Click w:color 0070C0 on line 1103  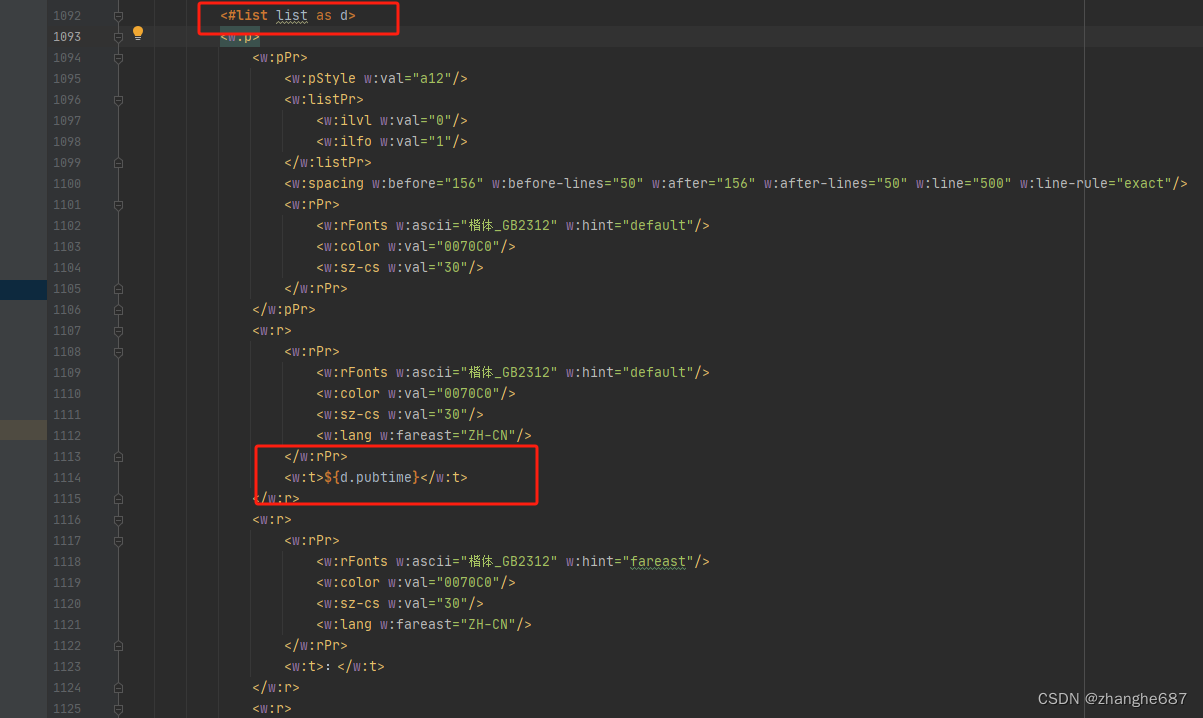416,247
